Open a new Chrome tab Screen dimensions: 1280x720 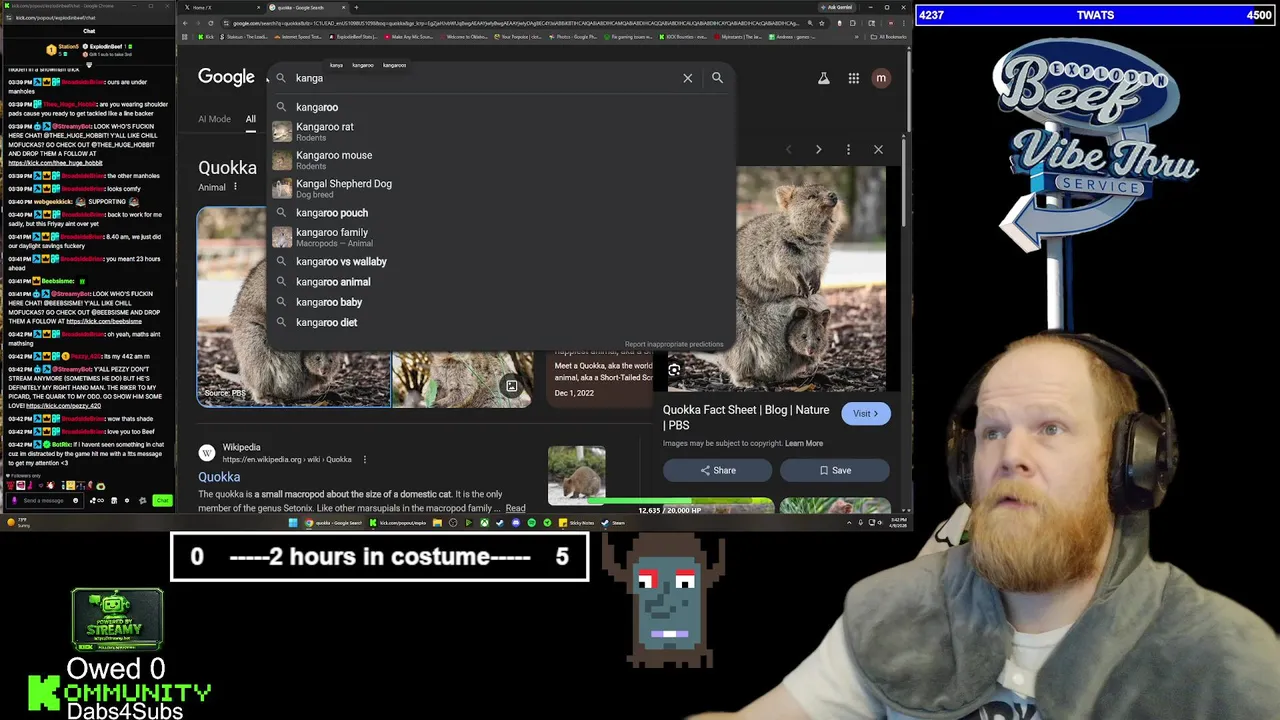(x=356, y=8)
